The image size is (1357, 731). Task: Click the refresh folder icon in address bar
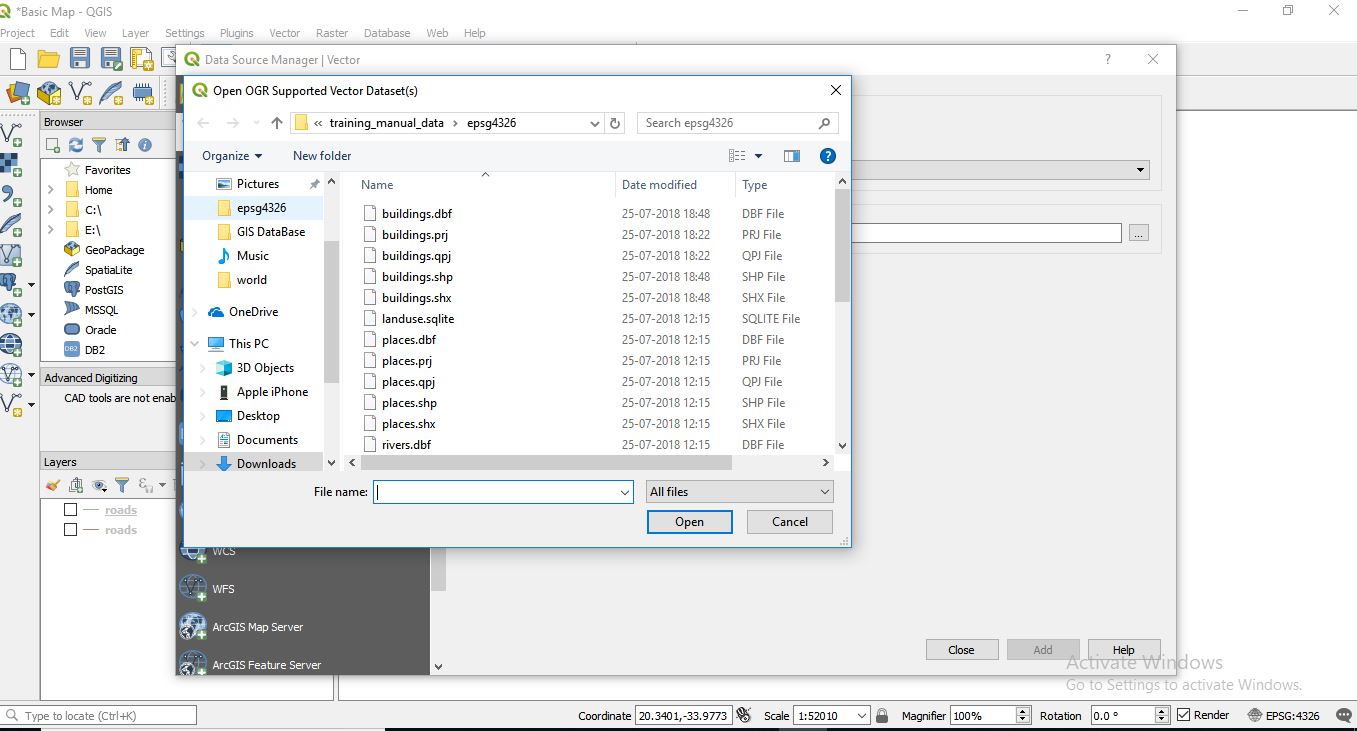[x=615, y=123]
